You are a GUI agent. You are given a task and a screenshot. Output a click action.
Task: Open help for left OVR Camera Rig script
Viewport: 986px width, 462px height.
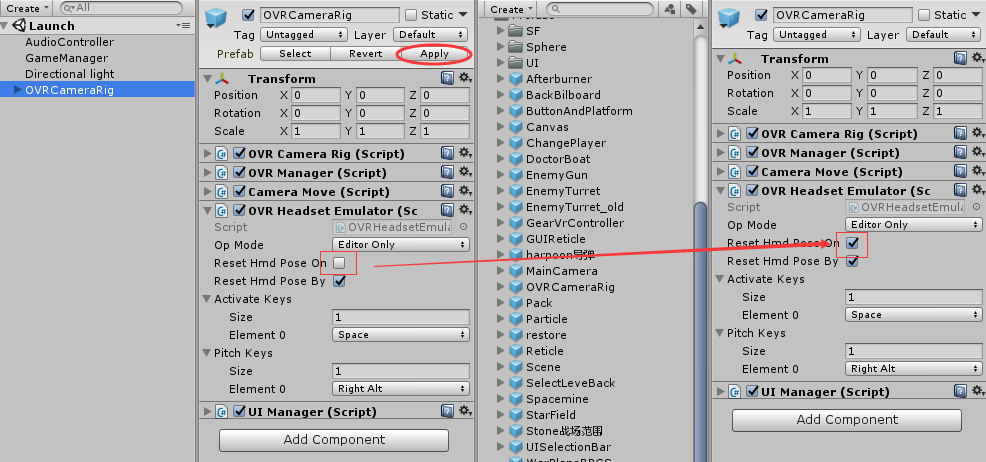click(447, 153)
